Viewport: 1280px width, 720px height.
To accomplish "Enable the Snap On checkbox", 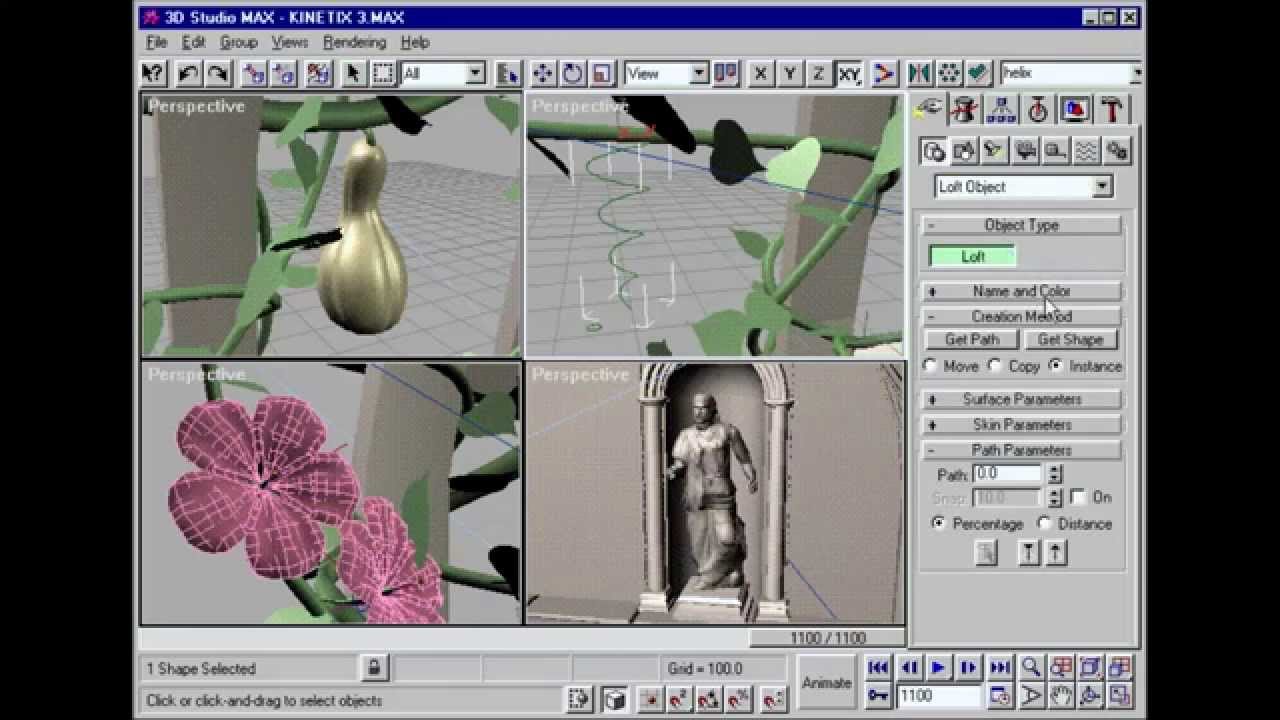I will tap(1078, 497).
